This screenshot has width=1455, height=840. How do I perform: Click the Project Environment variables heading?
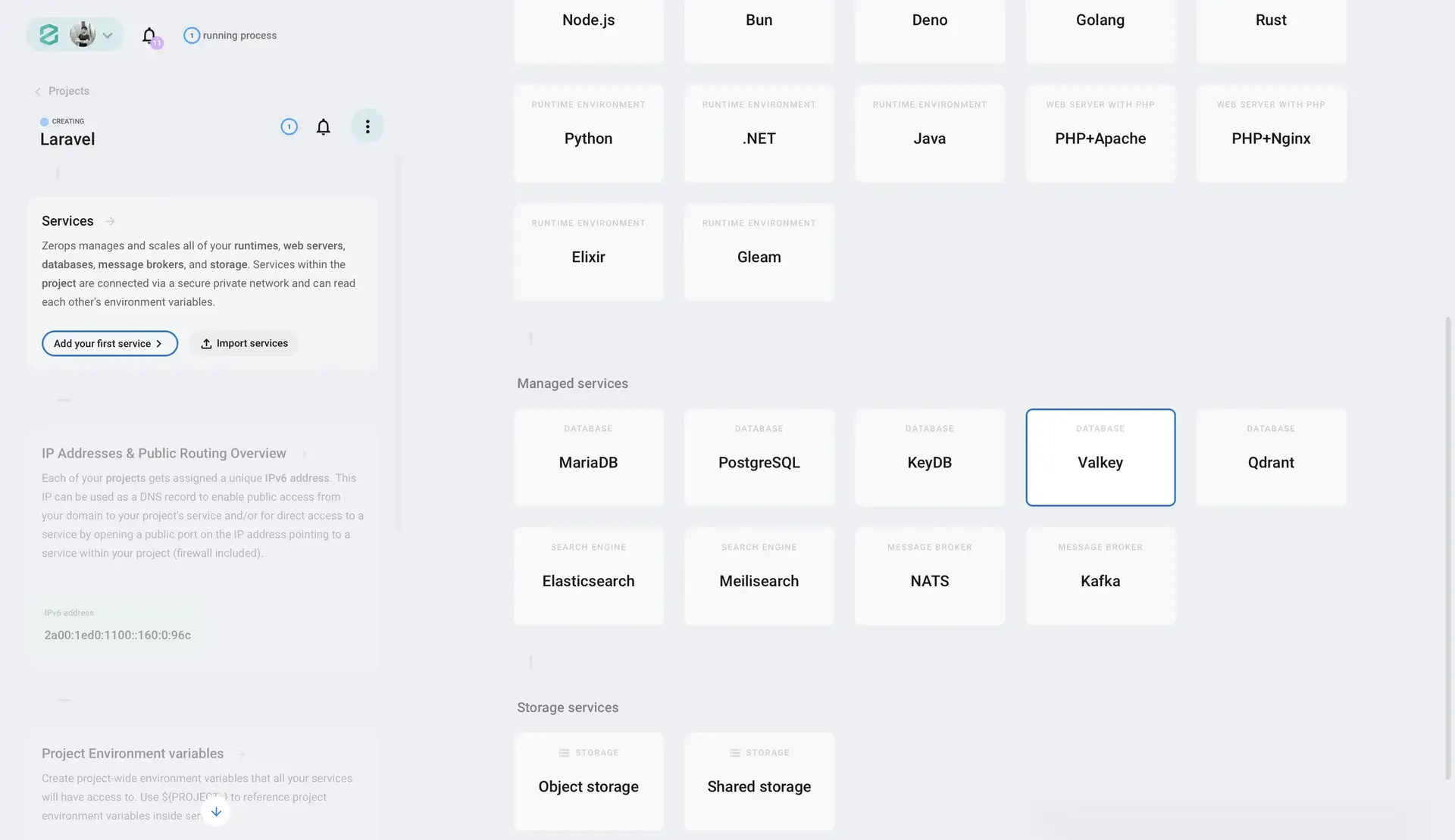pyautogui.click(x=133, y=754)
